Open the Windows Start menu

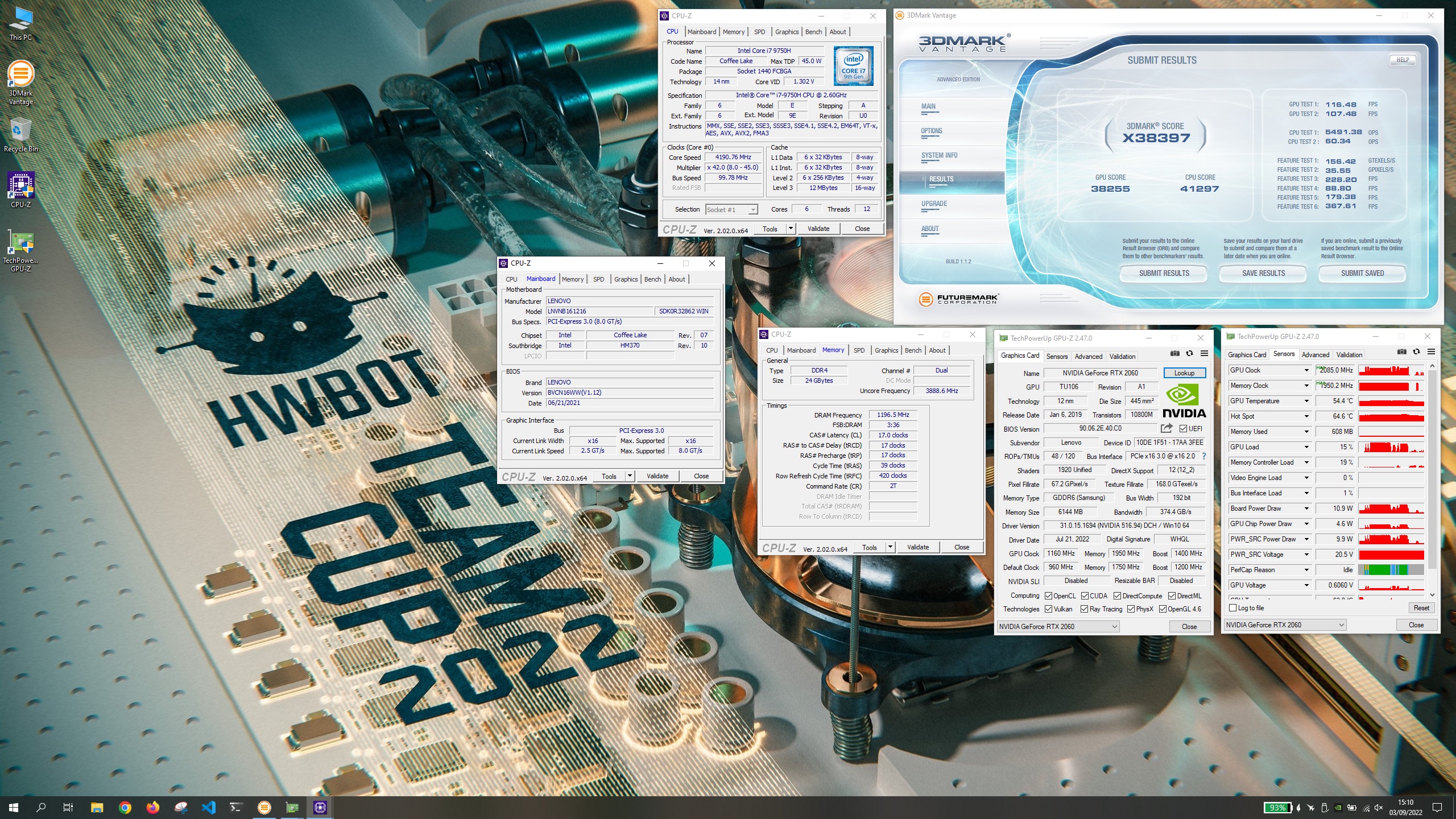pyautogui.click(x=14, y=808)
